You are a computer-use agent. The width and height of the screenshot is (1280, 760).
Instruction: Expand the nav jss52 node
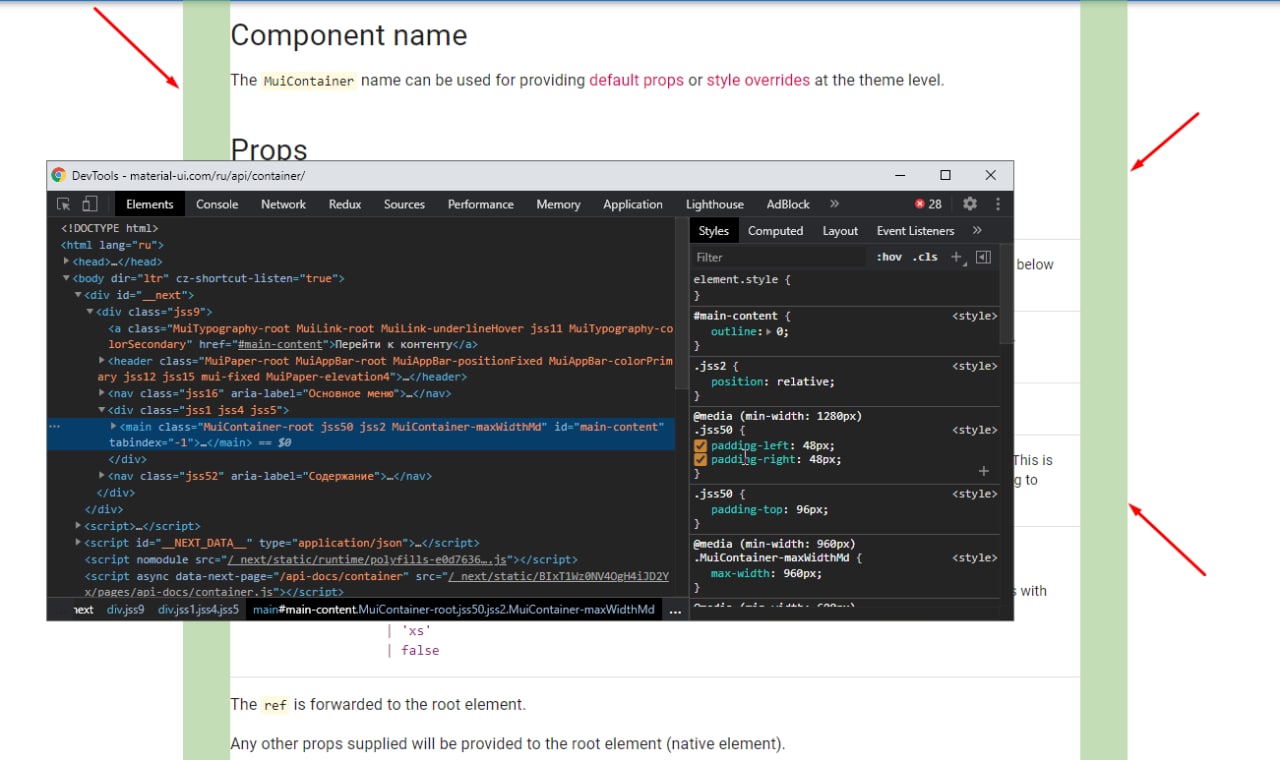coord(102,476)
